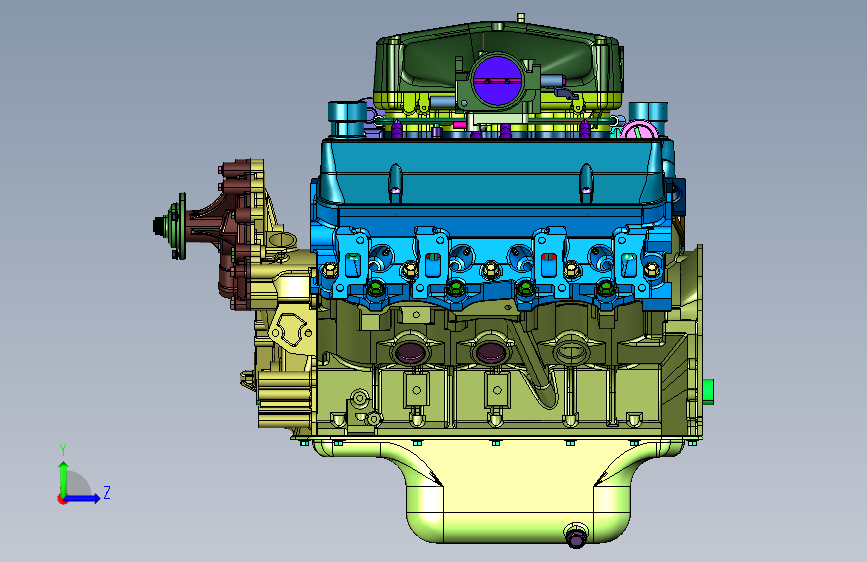Screen dimensions: 867x562
Task: Select the leftmost gold bolt on the cylinder head
Action: click(329, 270)
